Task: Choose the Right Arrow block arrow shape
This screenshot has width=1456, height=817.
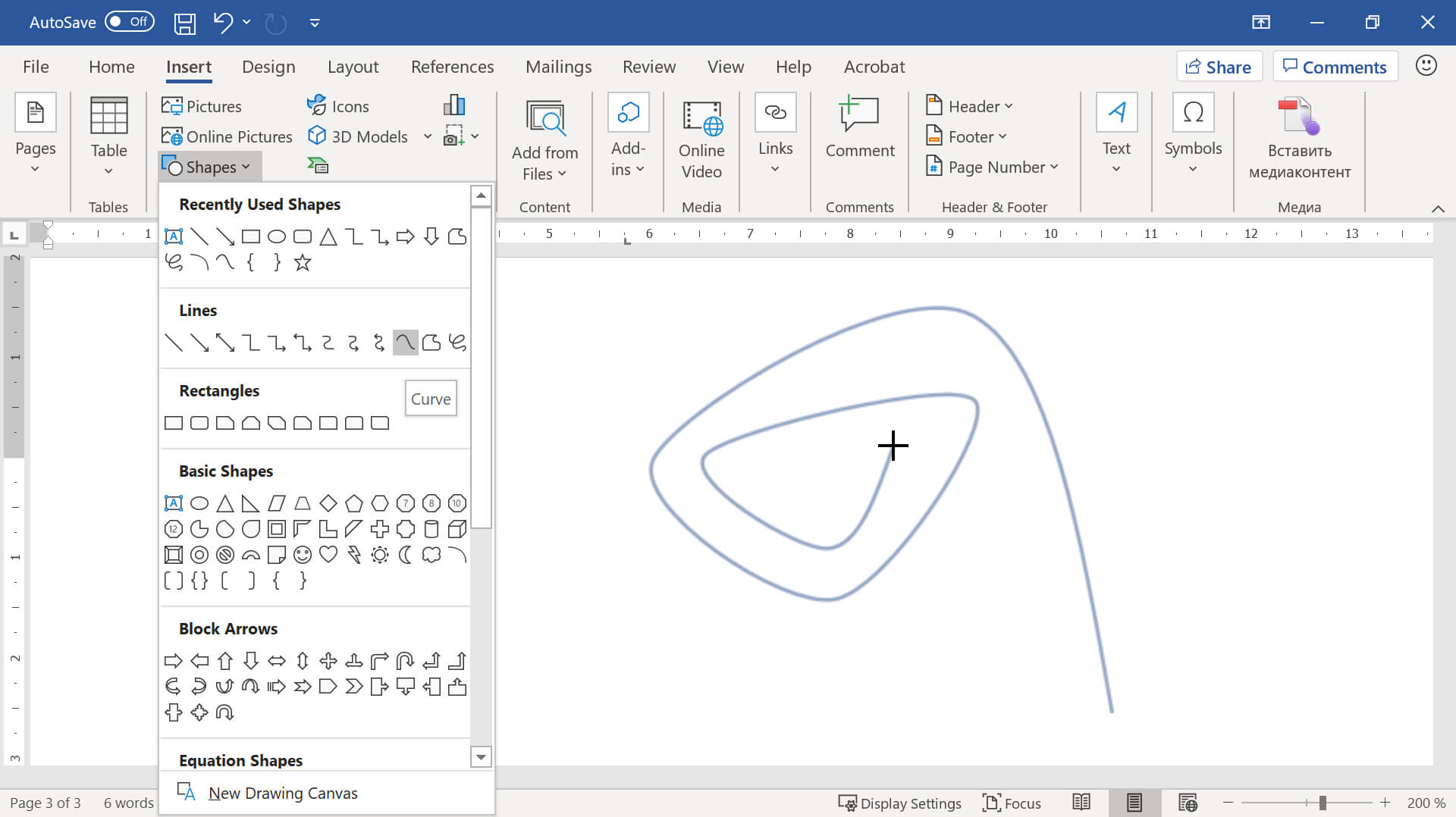Action: (x=174, y=661)
